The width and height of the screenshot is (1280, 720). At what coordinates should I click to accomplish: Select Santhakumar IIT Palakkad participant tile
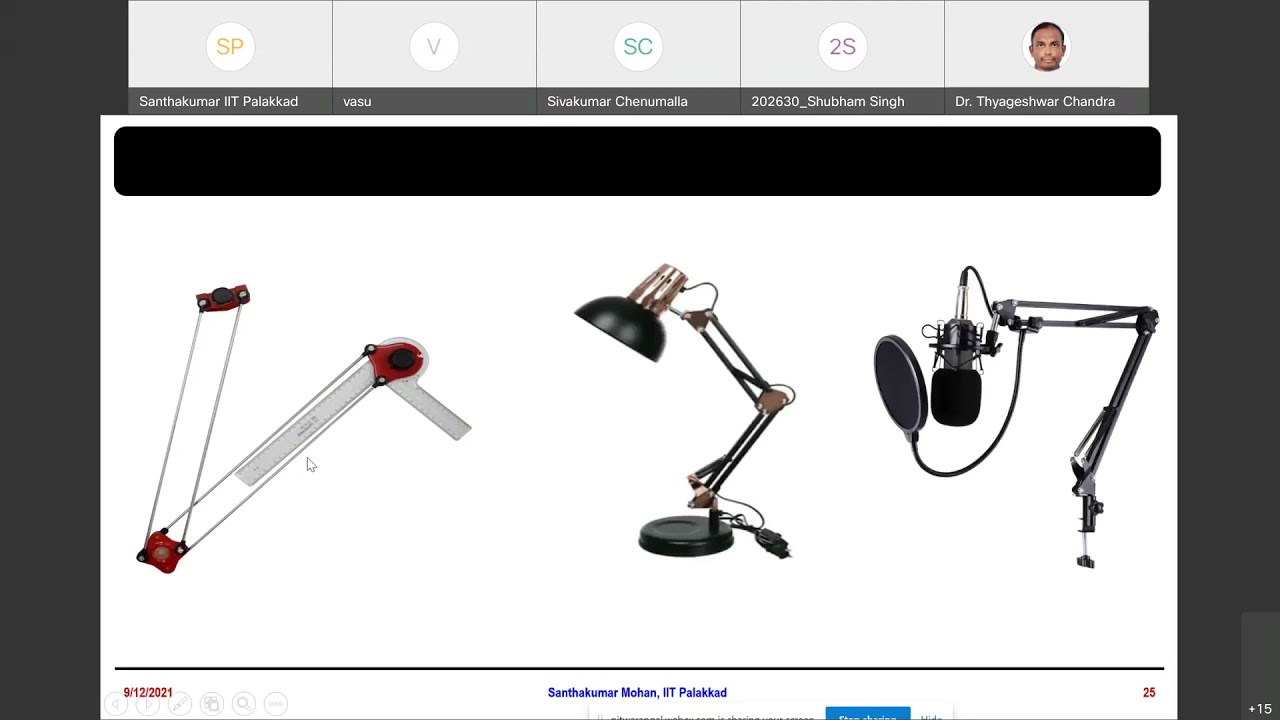coord(230,57)
